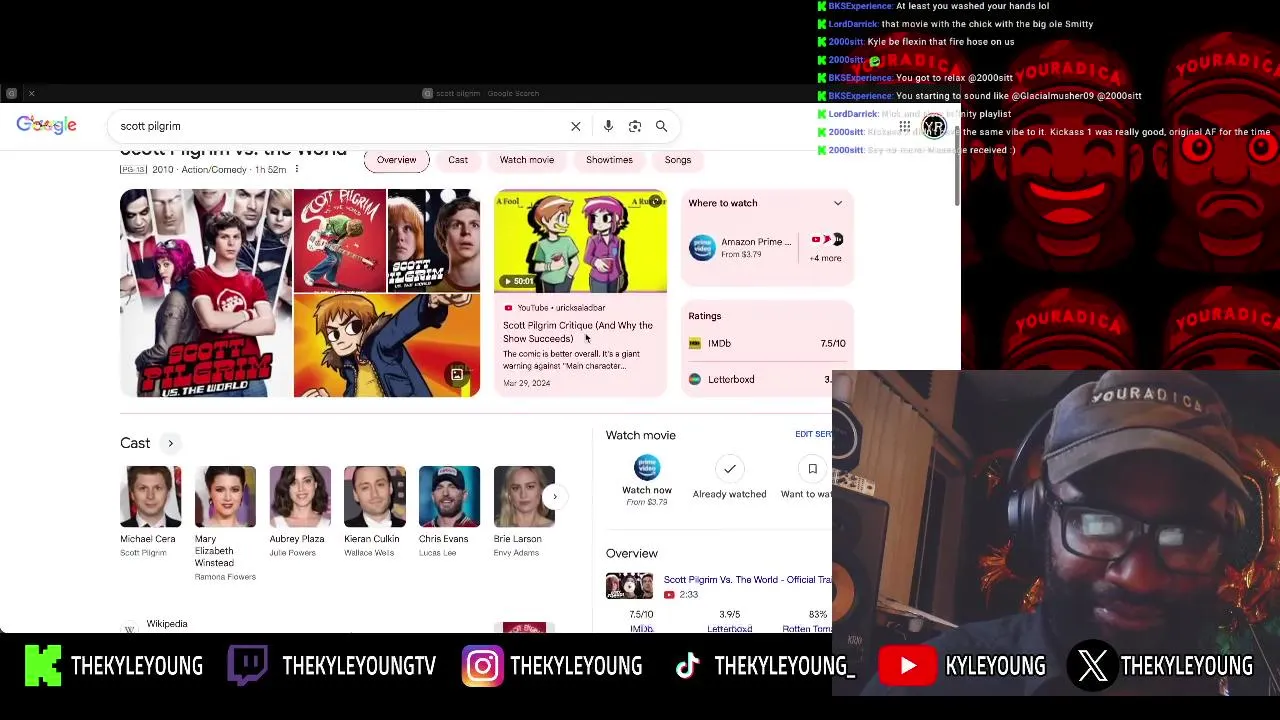Click the image gallery icon on poster collage

(457, 375)
